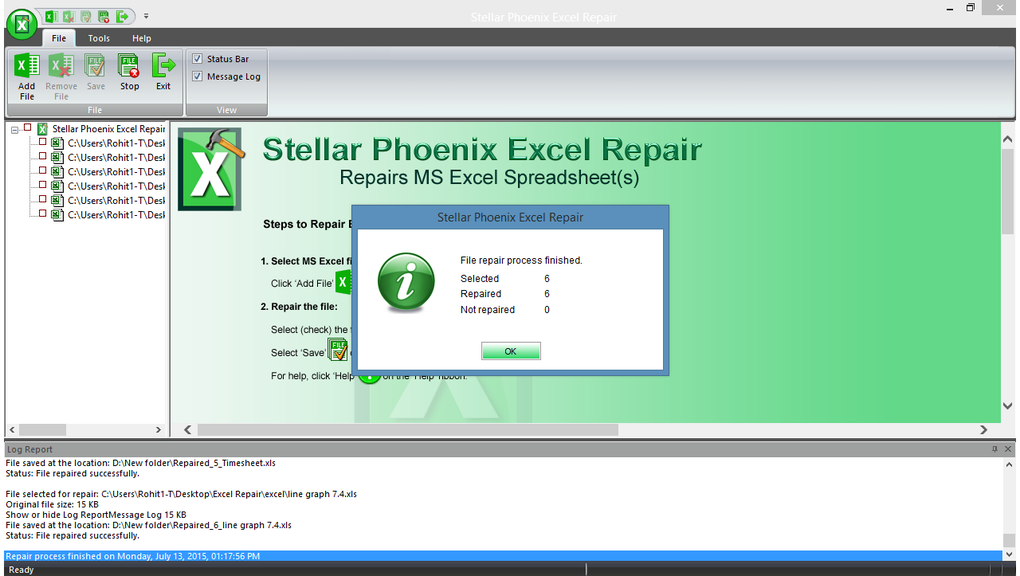Click right arrow of main panel horizontal scrollbar

pyautogui.click(x=984, y=430)
